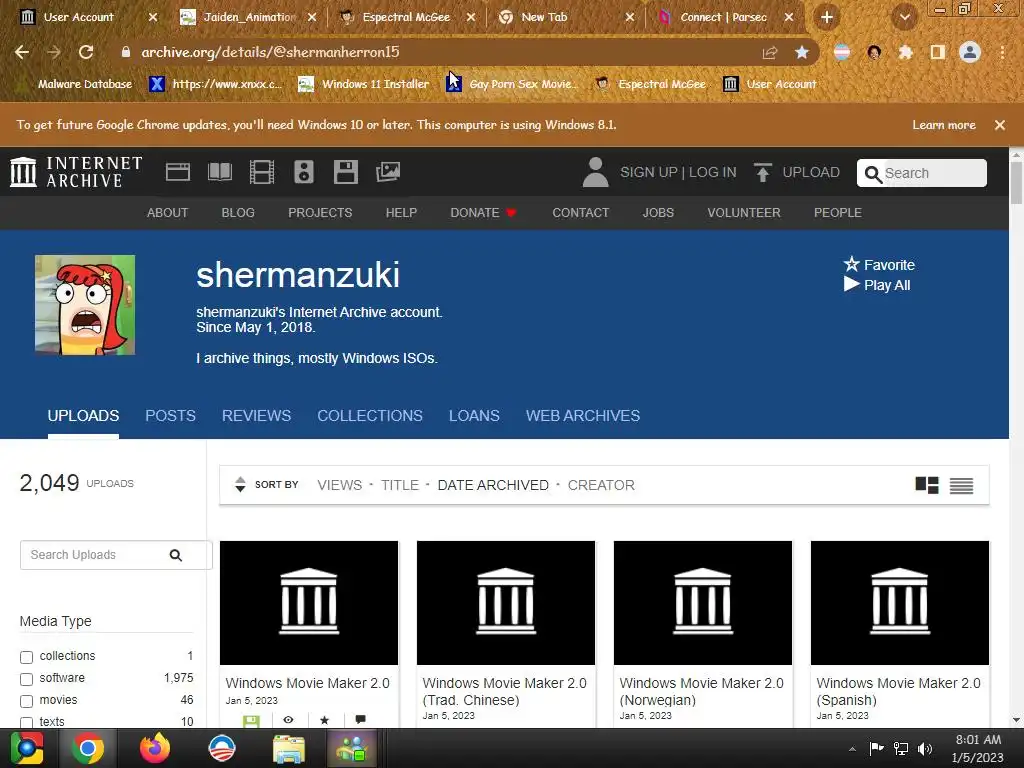Sort uploads by CREATOR
Screen dimensions: 1024x768
[x=601, y=485]
